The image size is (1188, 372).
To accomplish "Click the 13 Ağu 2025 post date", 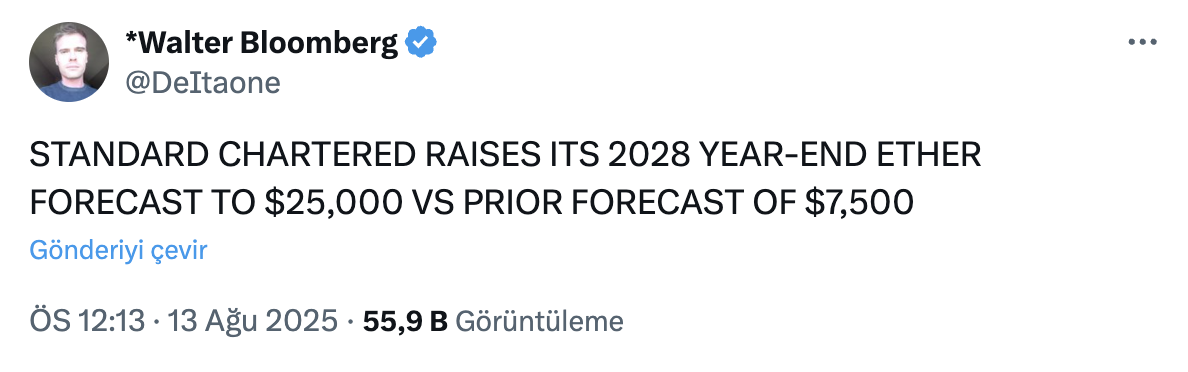I will point(254,322).
